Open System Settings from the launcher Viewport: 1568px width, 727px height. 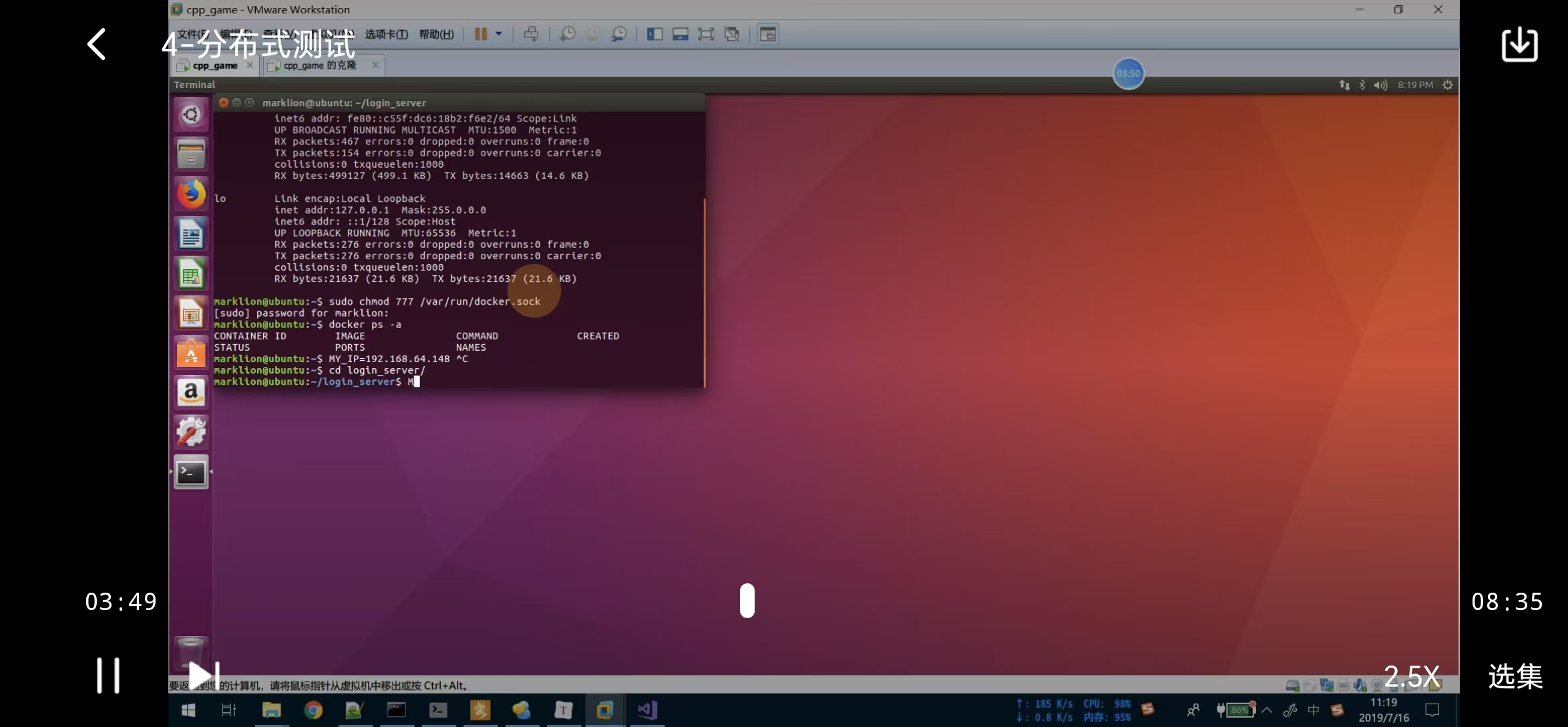pyautogui.click(x=191, y=432)
